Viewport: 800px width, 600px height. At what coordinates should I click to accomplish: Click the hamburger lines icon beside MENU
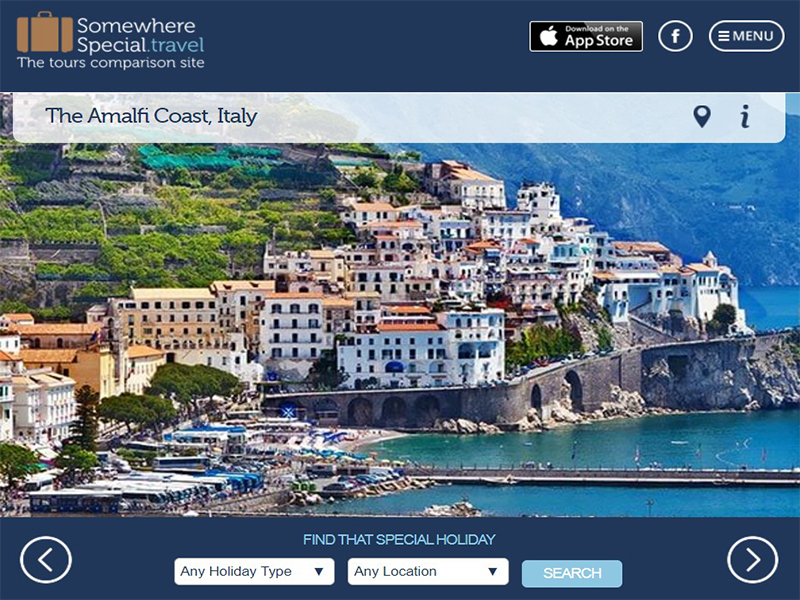click(x=723, y=36)
